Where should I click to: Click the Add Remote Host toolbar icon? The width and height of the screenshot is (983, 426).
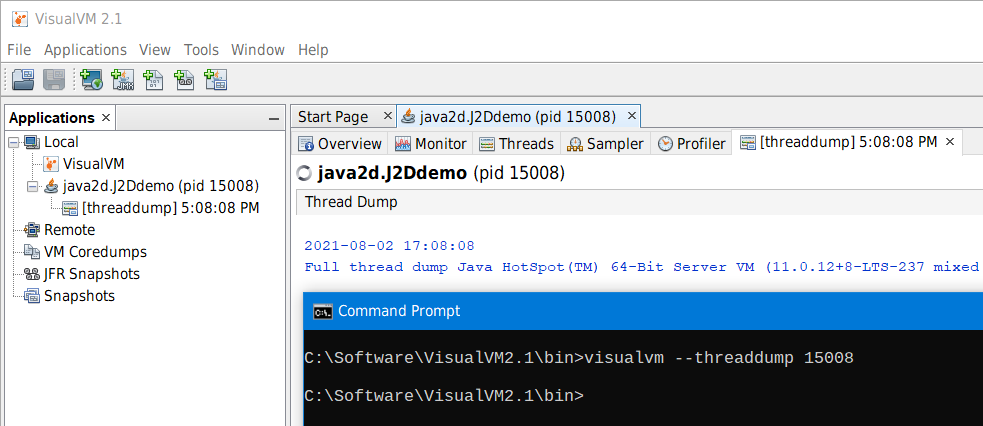[92, 80]
